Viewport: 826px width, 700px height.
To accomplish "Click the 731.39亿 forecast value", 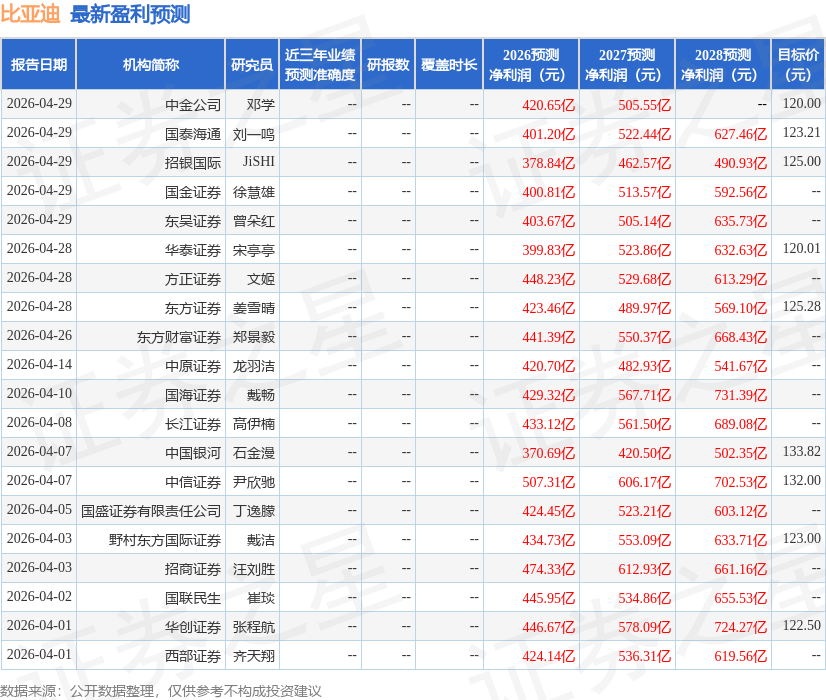I will (740, 395).
